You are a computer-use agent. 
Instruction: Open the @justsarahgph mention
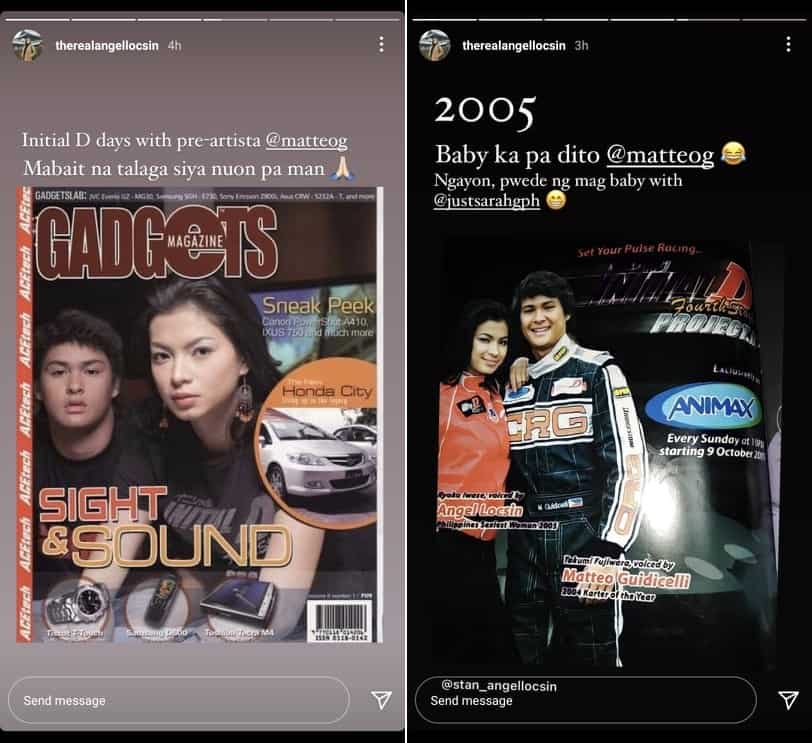[x=486, y=200]
